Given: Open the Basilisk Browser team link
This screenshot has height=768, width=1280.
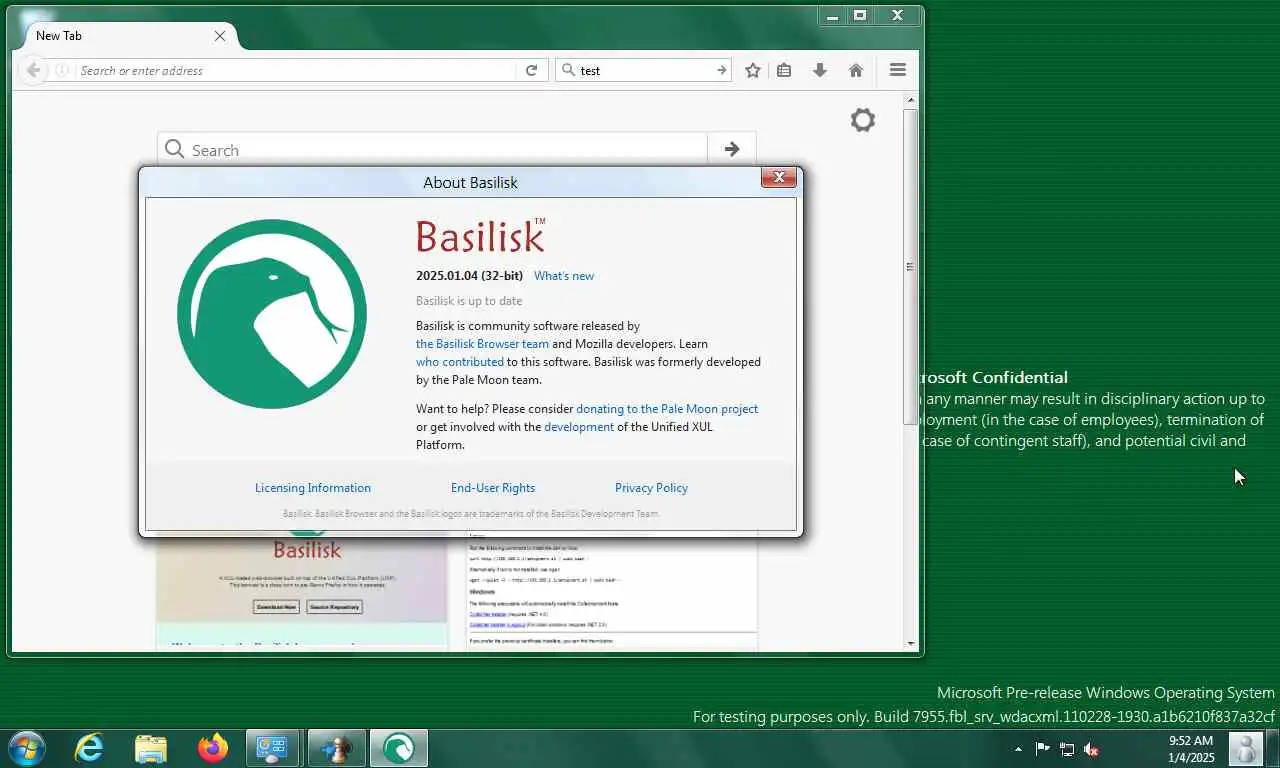Looking at the screenshot, I should coord(483,344).
